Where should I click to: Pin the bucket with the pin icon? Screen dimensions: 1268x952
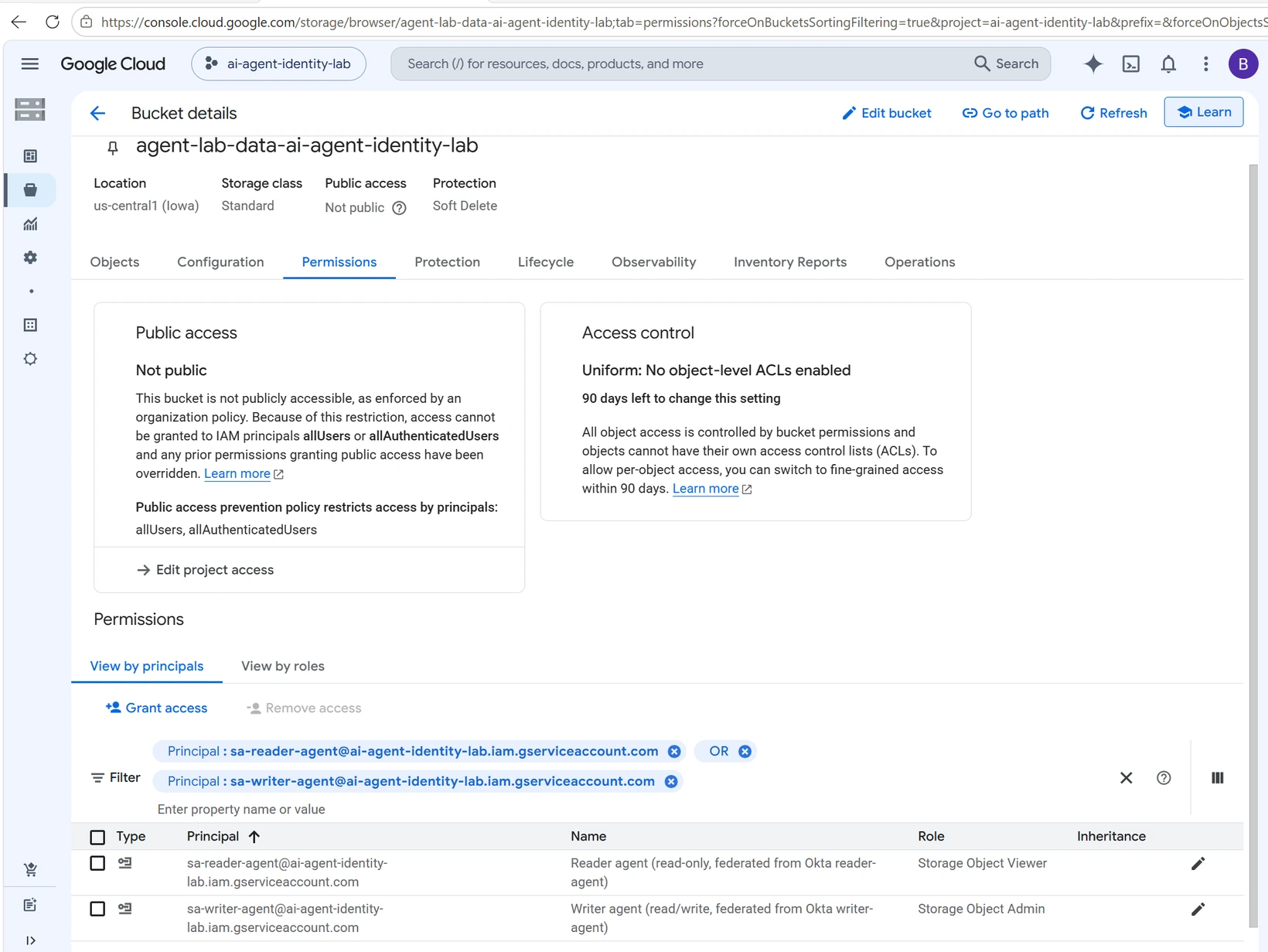pyautogui.click(x=113, y=148)
